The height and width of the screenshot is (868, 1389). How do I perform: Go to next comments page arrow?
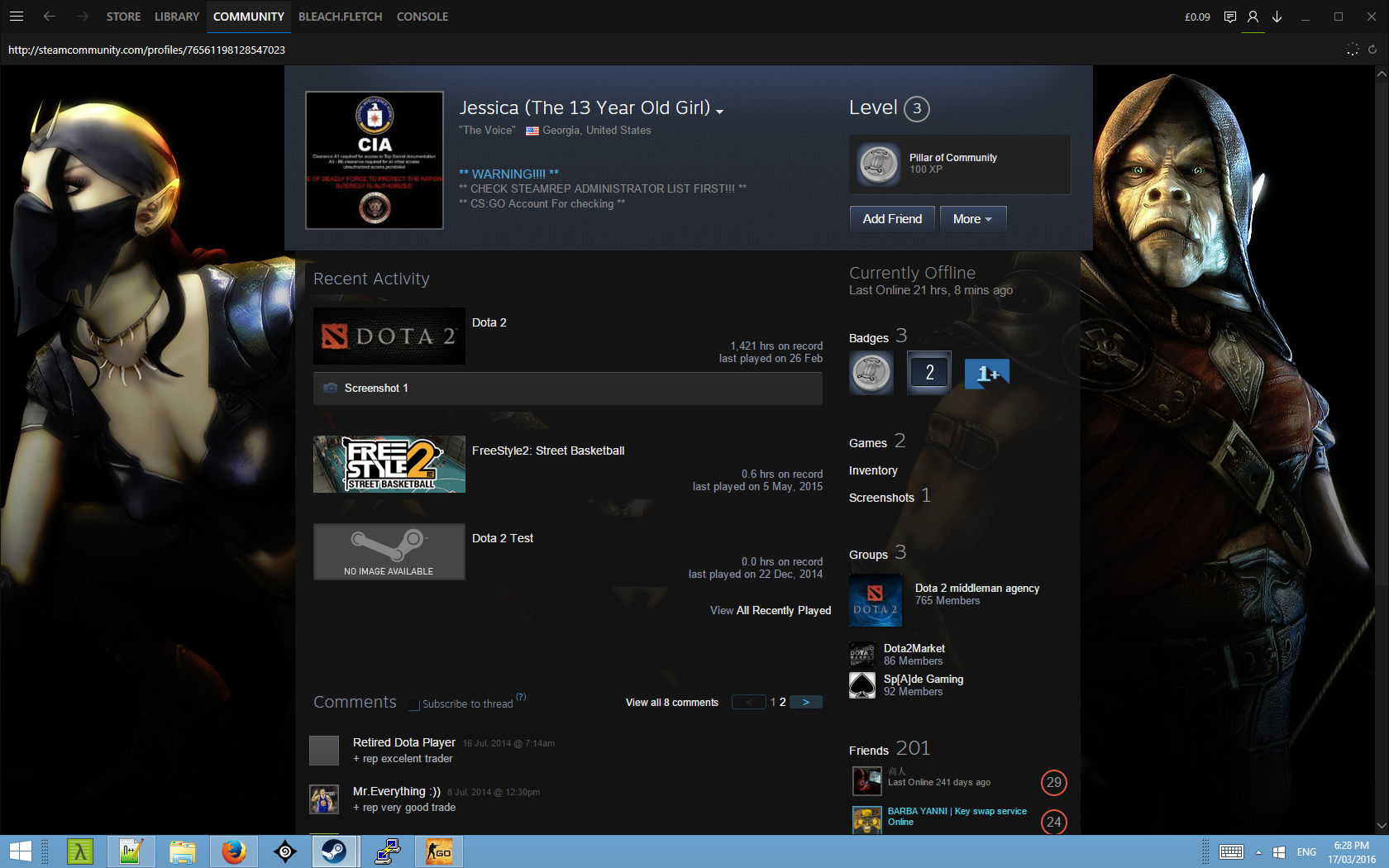[805, 703]
